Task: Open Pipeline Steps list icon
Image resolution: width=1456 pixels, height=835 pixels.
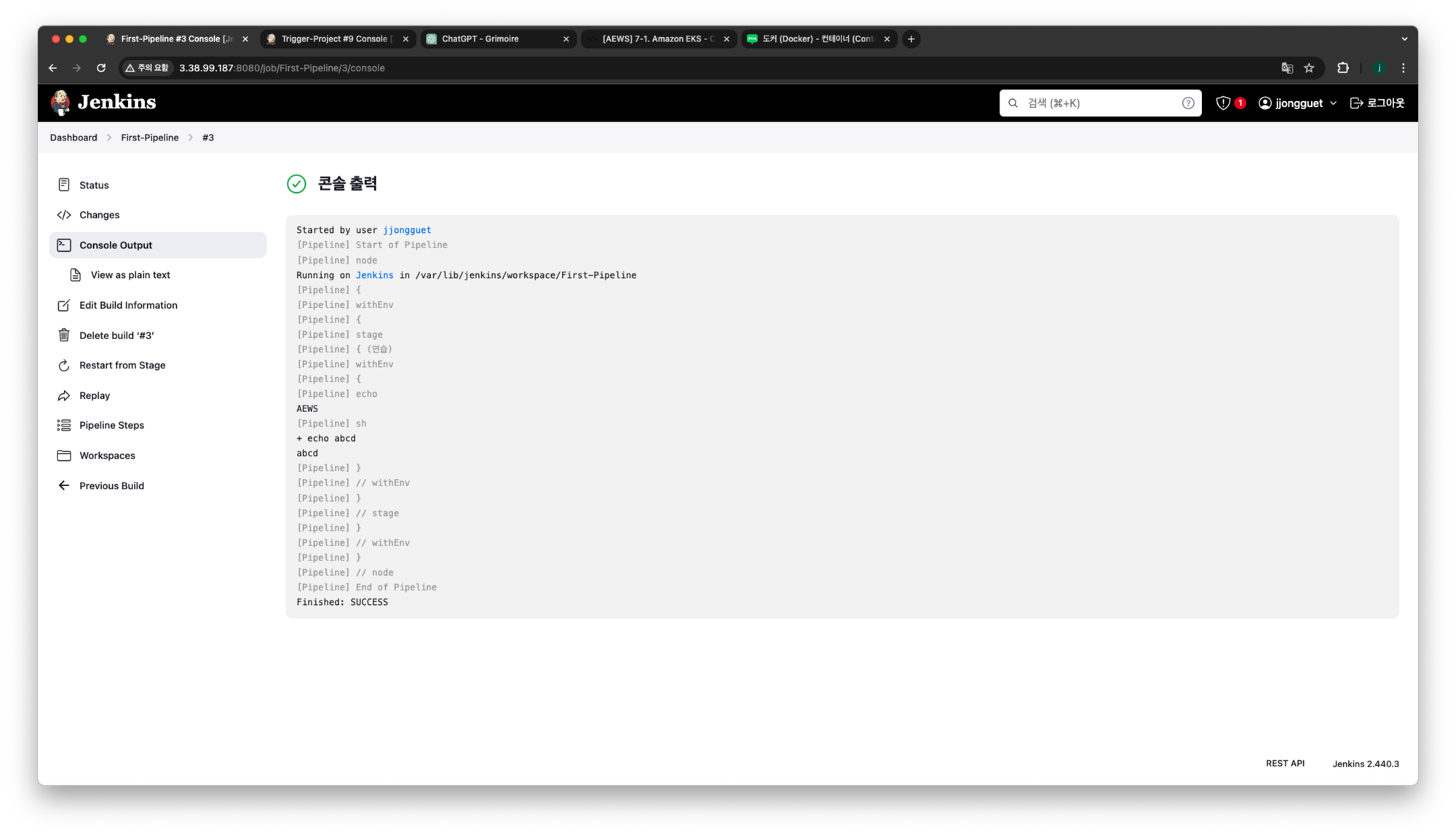Action: point(64,425)
